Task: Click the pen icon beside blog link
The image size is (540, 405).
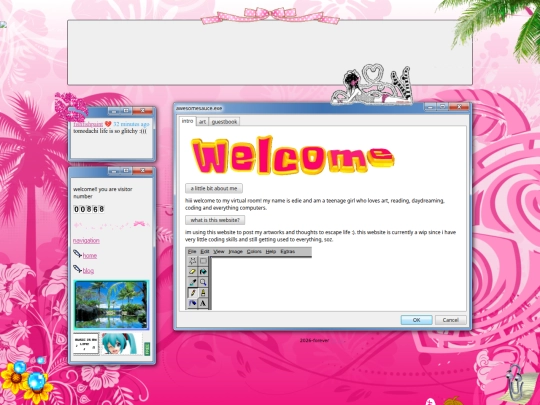Action: pyautogui.click(x=77, y=269)
